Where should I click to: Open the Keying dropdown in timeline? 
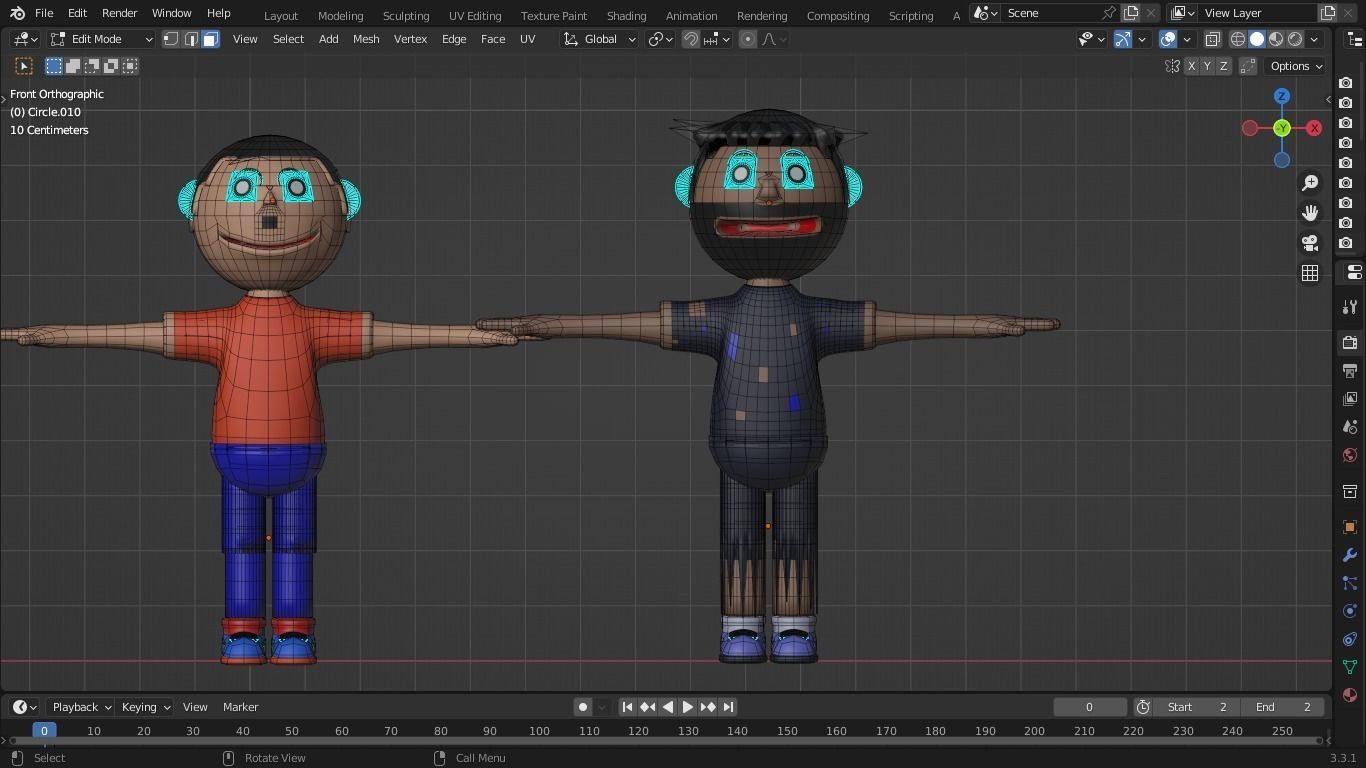[145, 707]
